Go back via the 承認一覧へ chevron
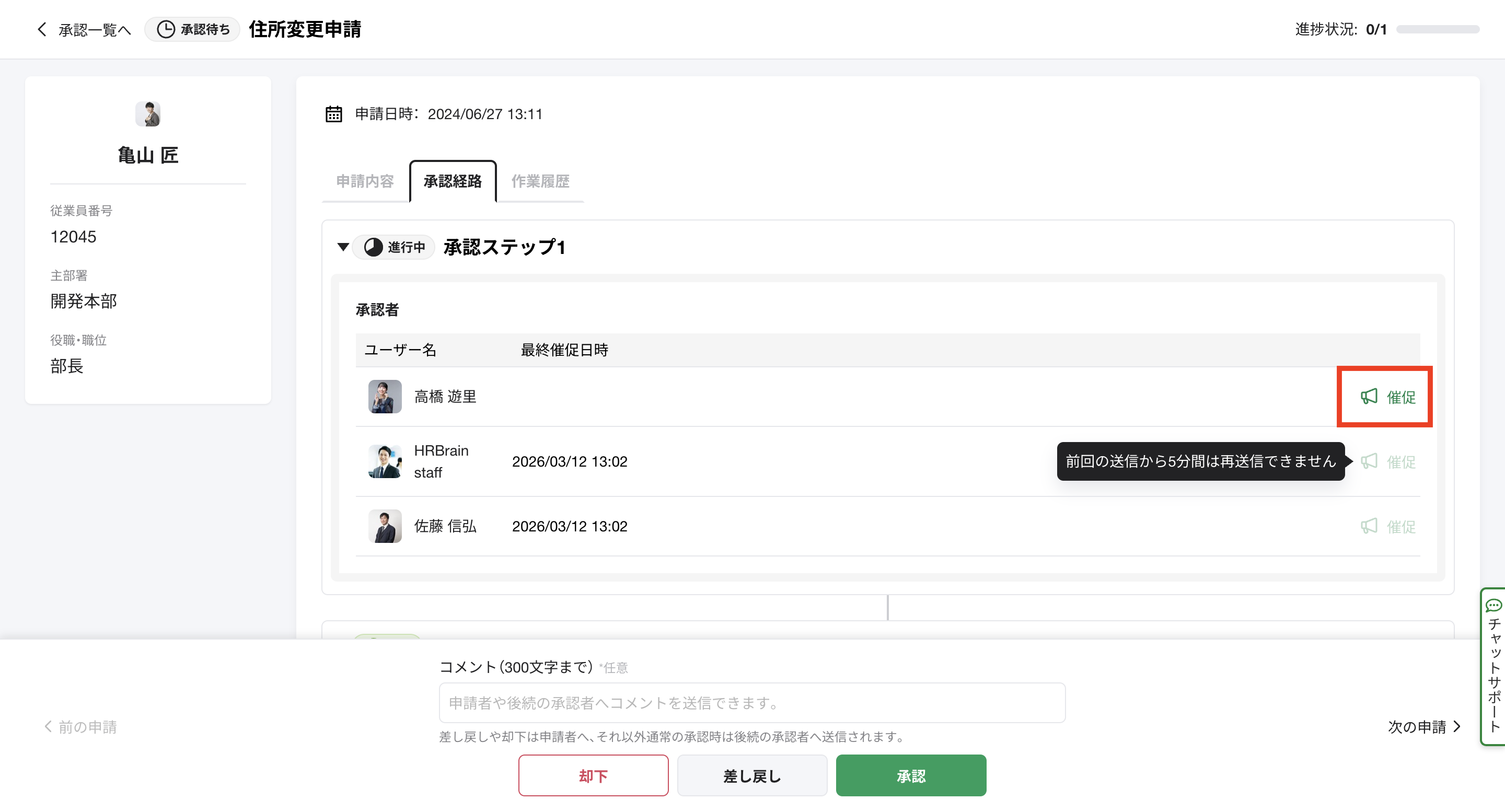1505x812 pixels. tap(42, 29)
